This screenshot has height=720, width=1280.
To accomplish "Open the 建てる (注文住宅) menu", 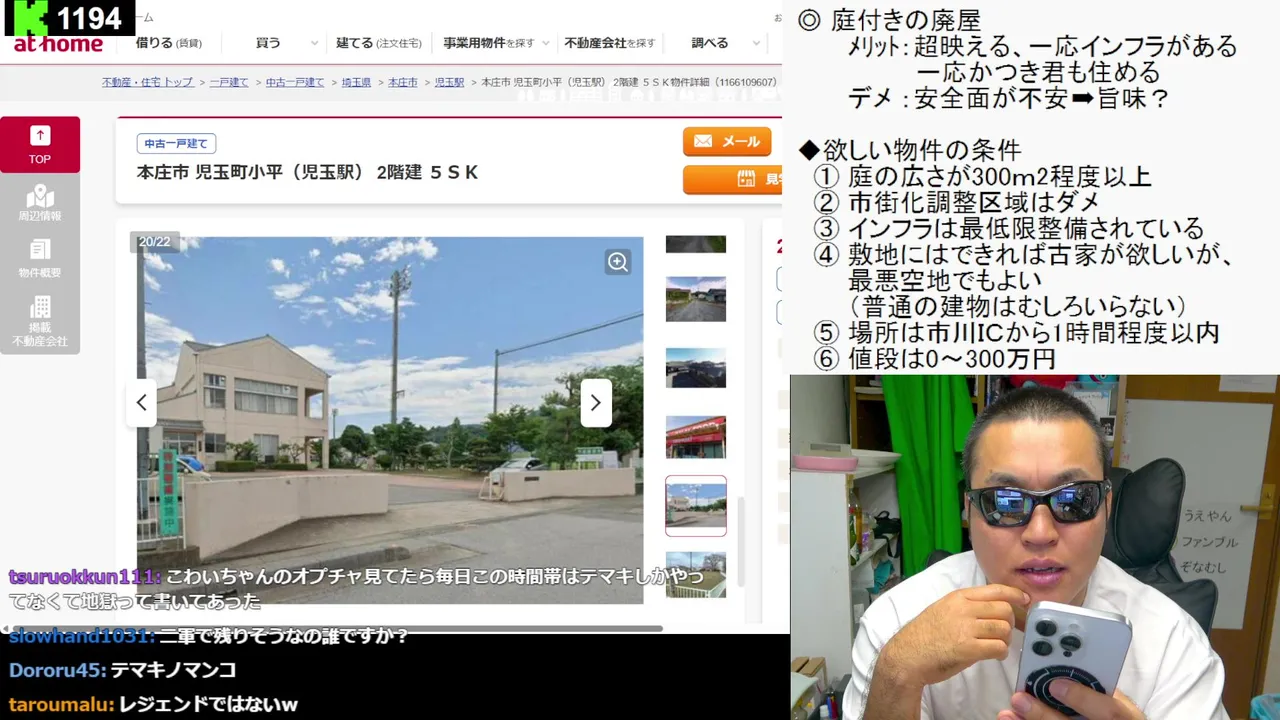I will click(x=379, y=43).
